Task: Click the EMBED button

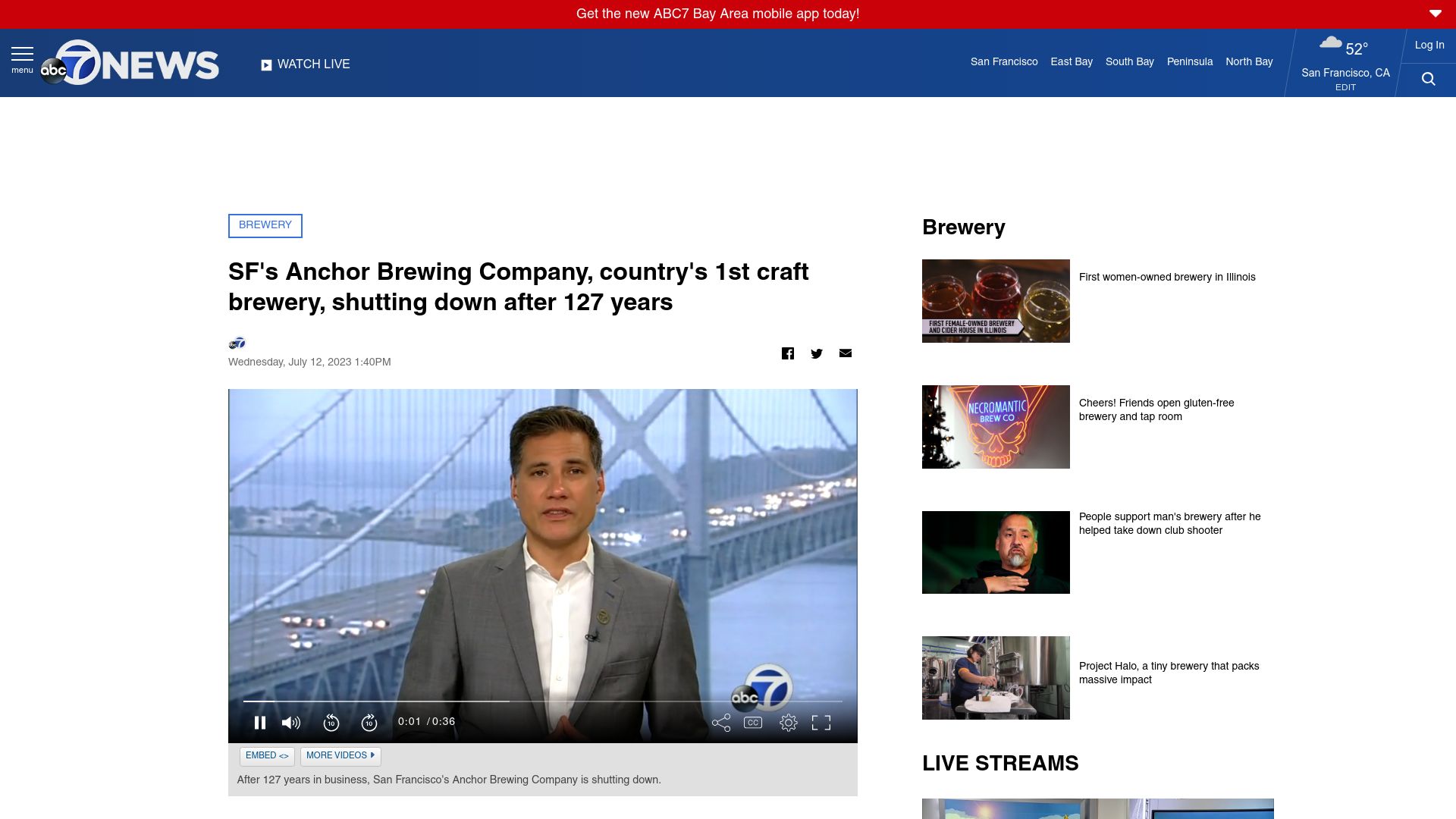Action: [267, 756]
